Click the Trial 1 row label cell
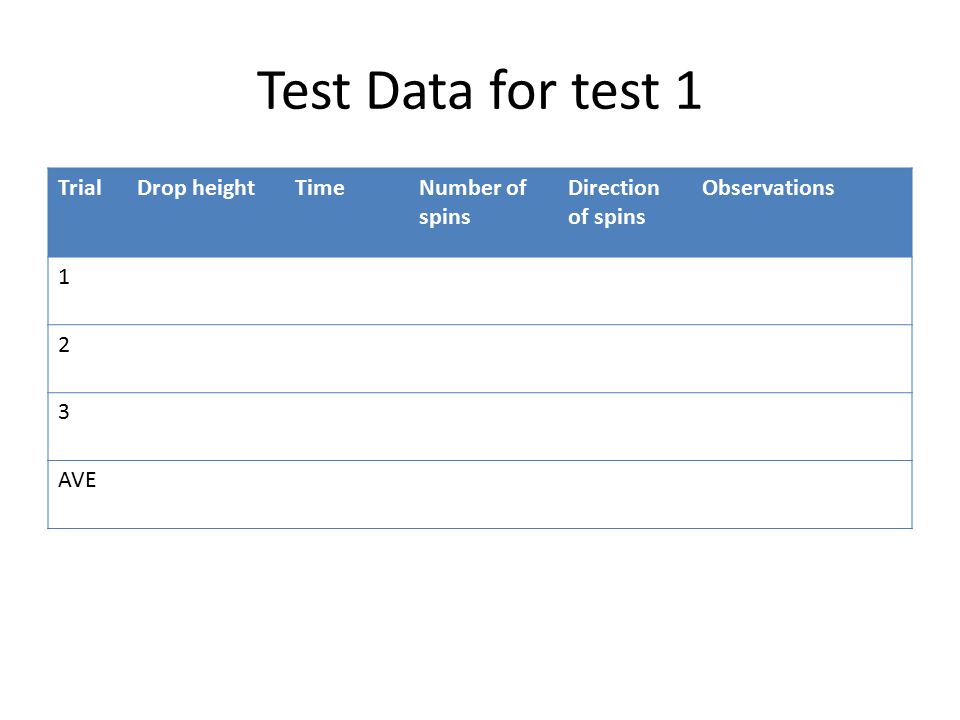 pos(88,291)
